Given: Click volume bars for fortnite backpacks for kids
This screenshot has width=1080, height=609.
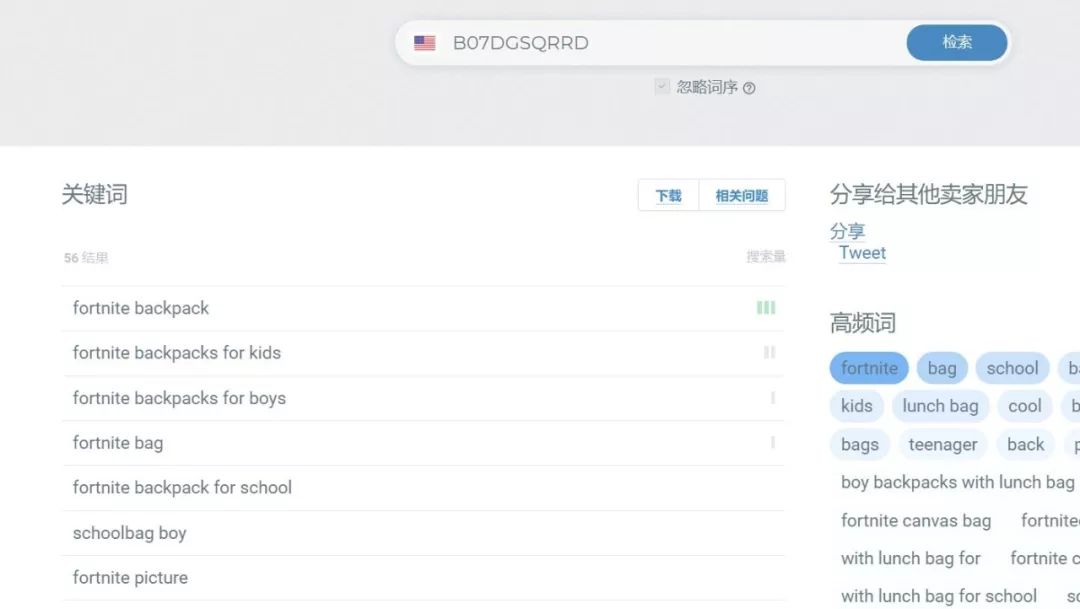Looking at the screenshot, I should 769,352.
